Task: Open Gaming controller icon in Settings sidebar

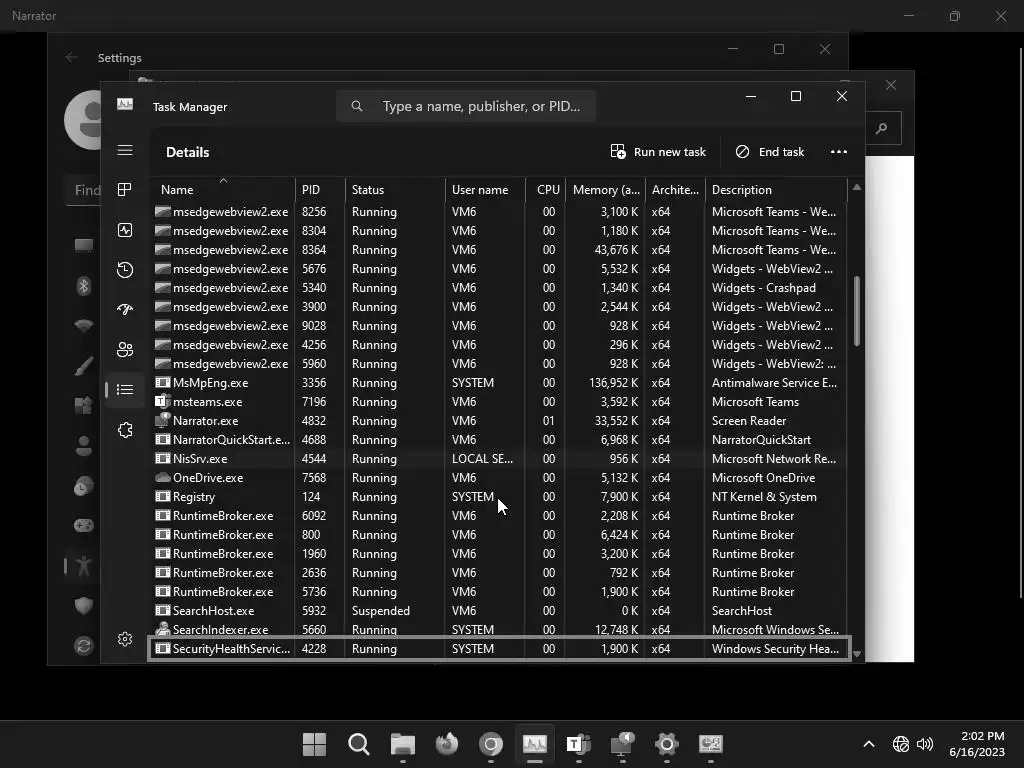Action: [84, 525]
